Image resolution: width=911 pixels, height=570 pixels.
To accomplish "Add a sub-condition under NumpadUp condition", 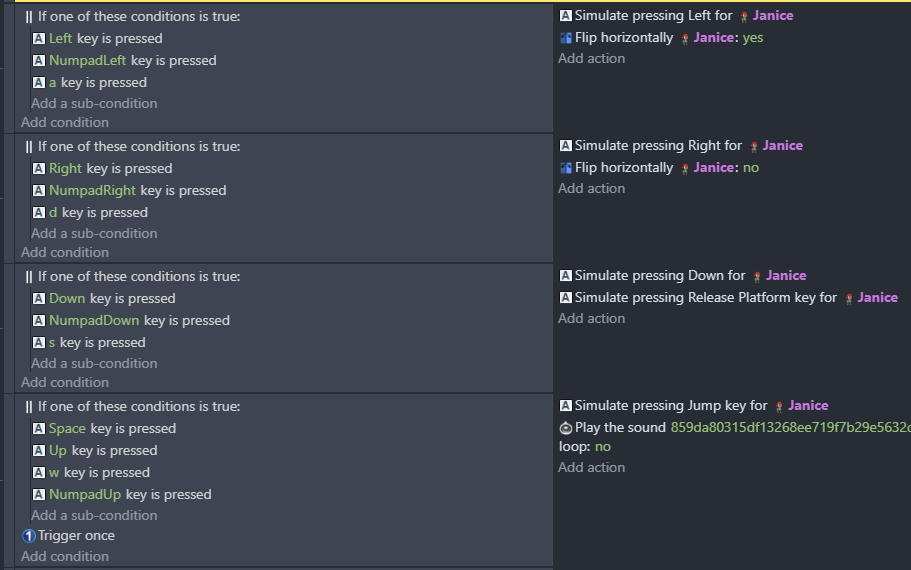I will [x=94, y=516].
